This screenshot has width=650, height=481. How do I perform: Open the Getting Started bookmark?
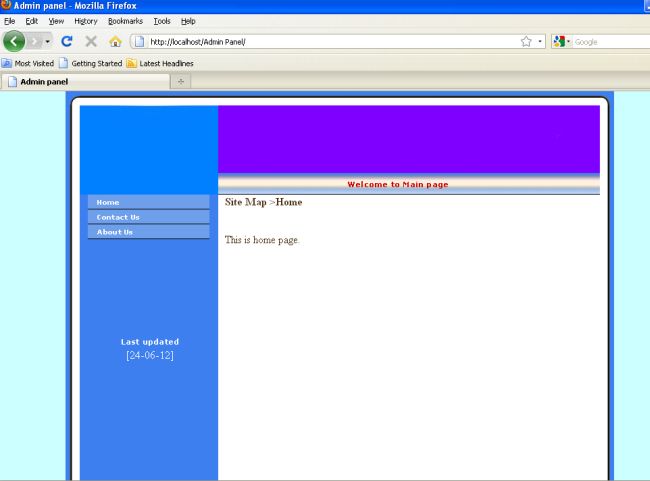point(90,63)
